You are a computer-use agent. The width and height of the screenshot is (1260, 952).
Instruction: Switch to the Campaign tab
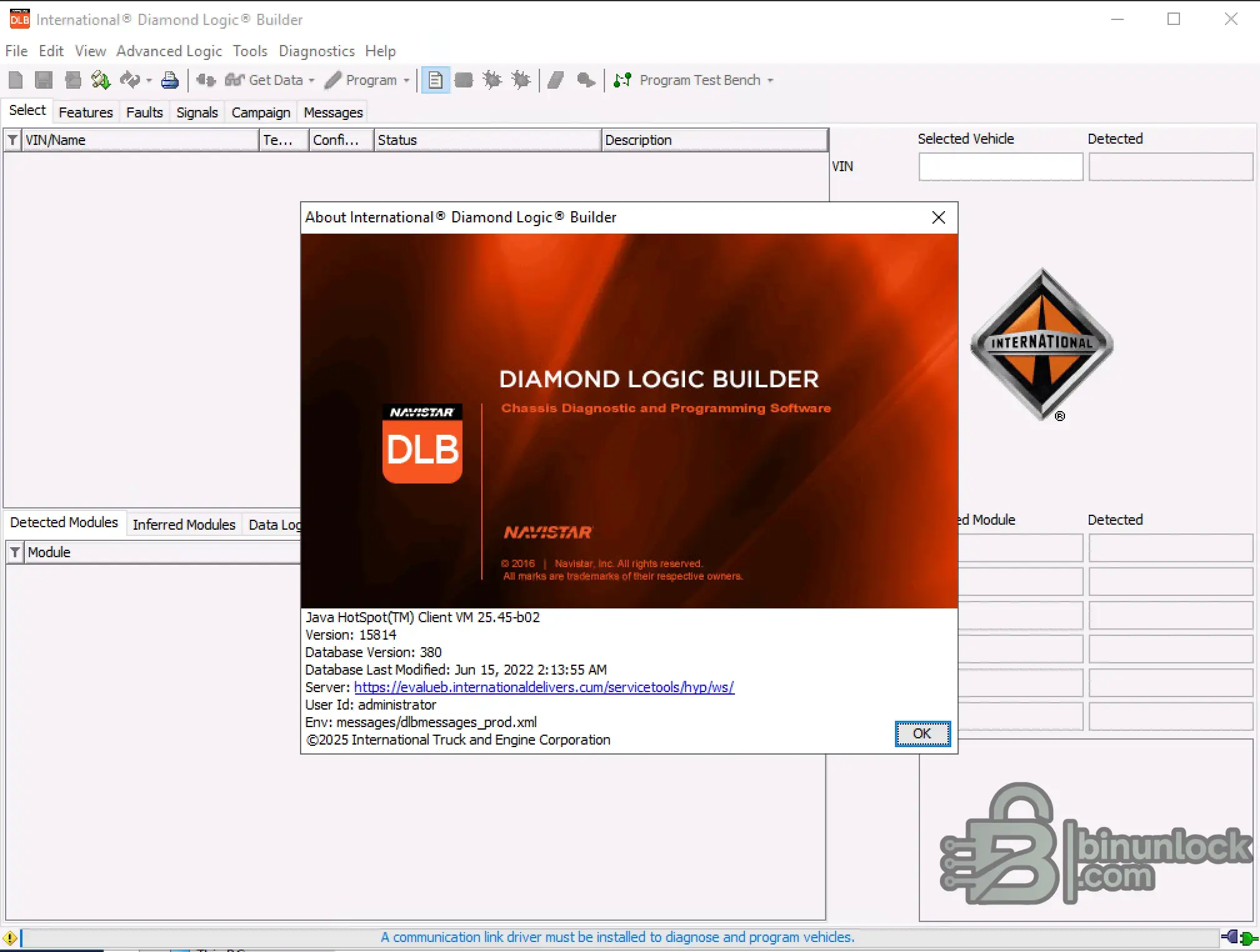click(x=261, y=112)
